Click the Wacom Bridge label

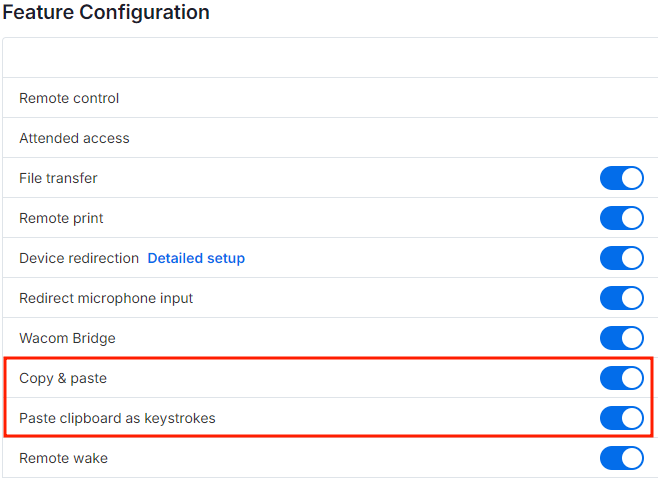pyautogui.click(x=67, y=338)
